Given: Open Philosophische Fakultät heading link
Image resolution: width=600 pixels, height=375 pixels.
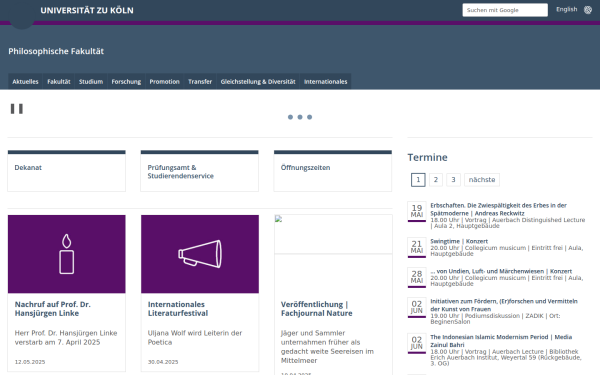Looking at the screenshot, I should pyautogui.click(x=56, y=51).
